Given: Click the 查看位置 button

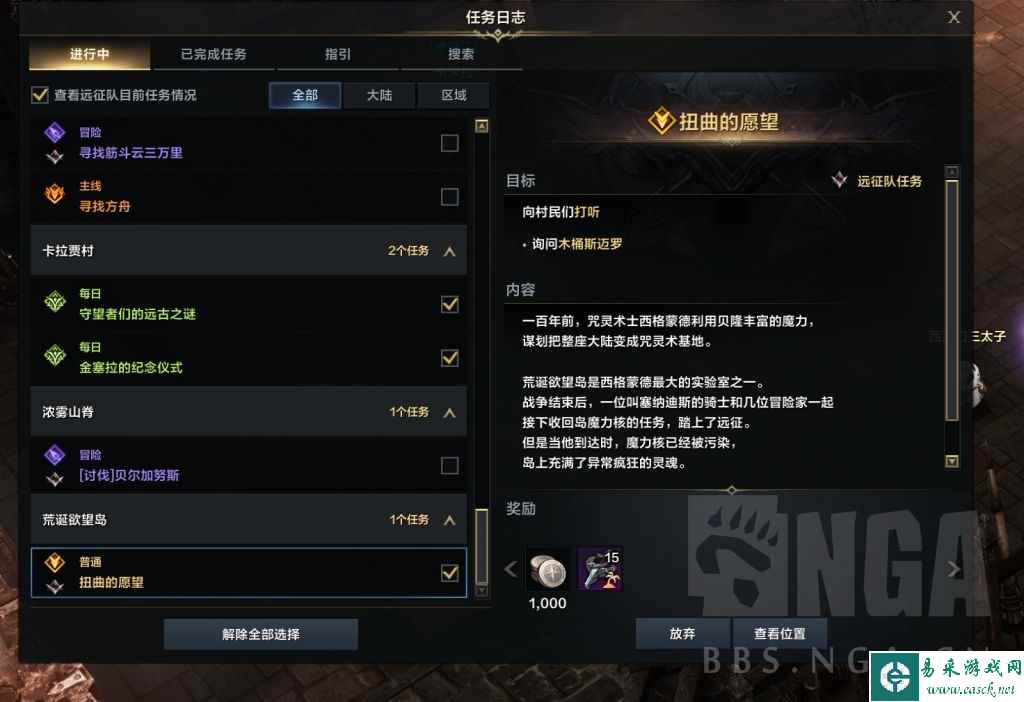Looking at the screenshot, I should [780, 633].
